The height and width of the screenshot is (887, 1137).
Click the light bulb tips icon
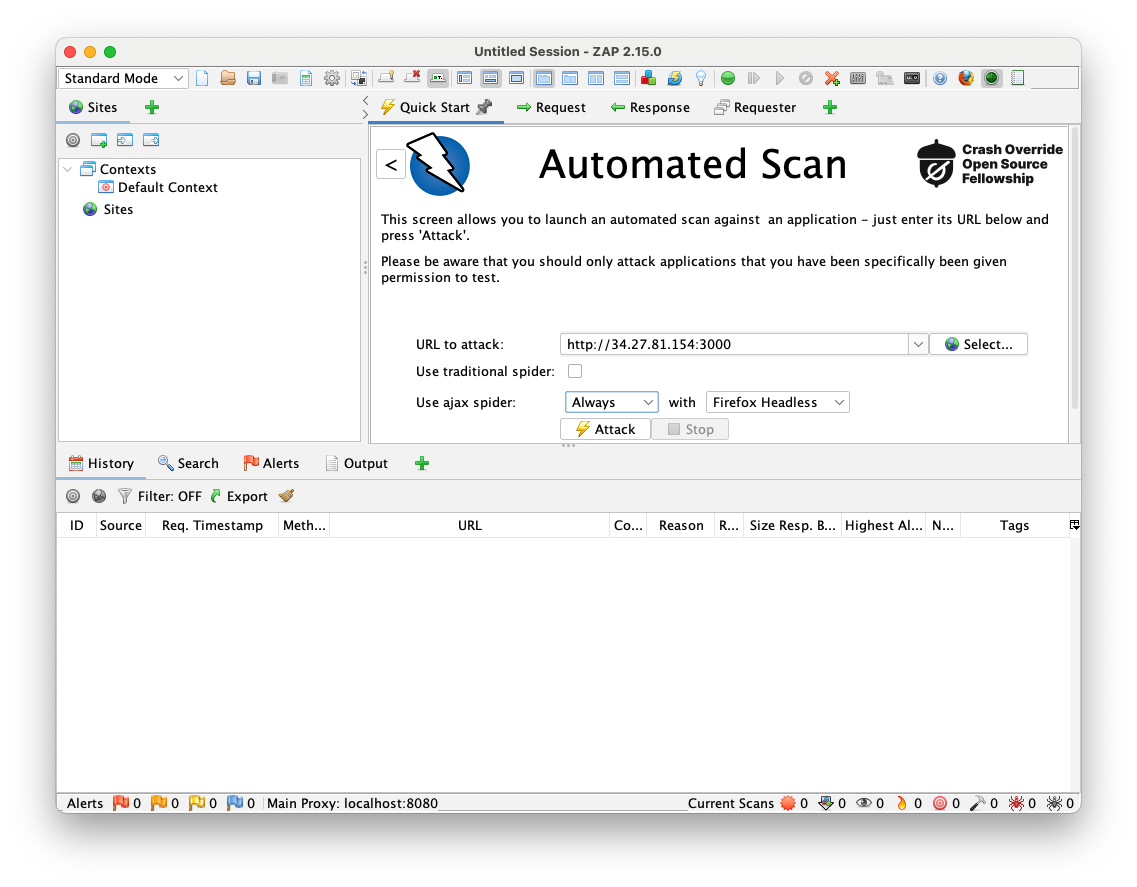[700, 78]
